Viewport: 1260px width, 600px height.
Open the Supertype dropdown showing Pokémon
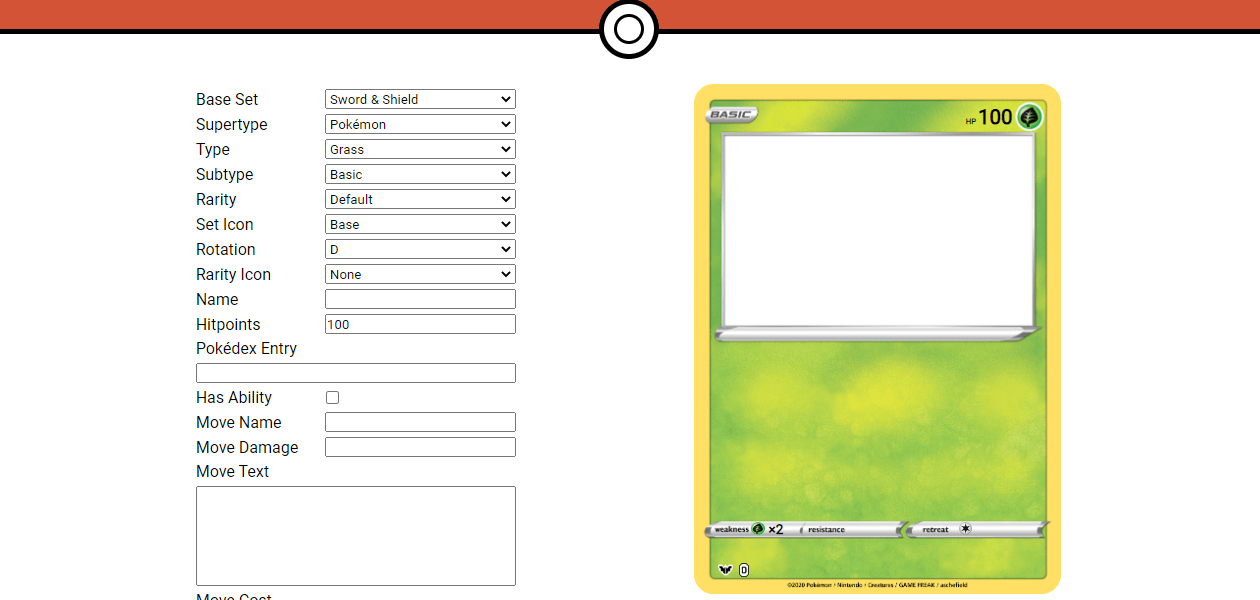click(x=420, y=124)
